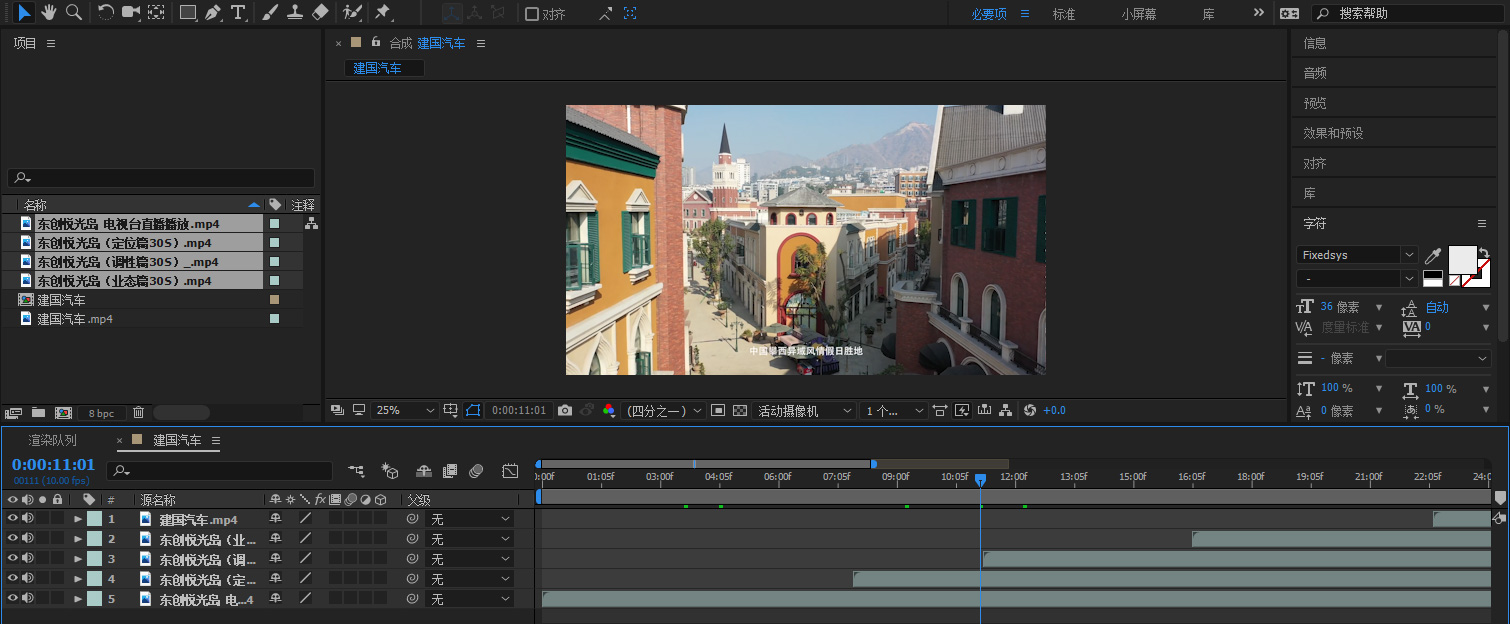Click the 8 bpc color depth button

101,412
